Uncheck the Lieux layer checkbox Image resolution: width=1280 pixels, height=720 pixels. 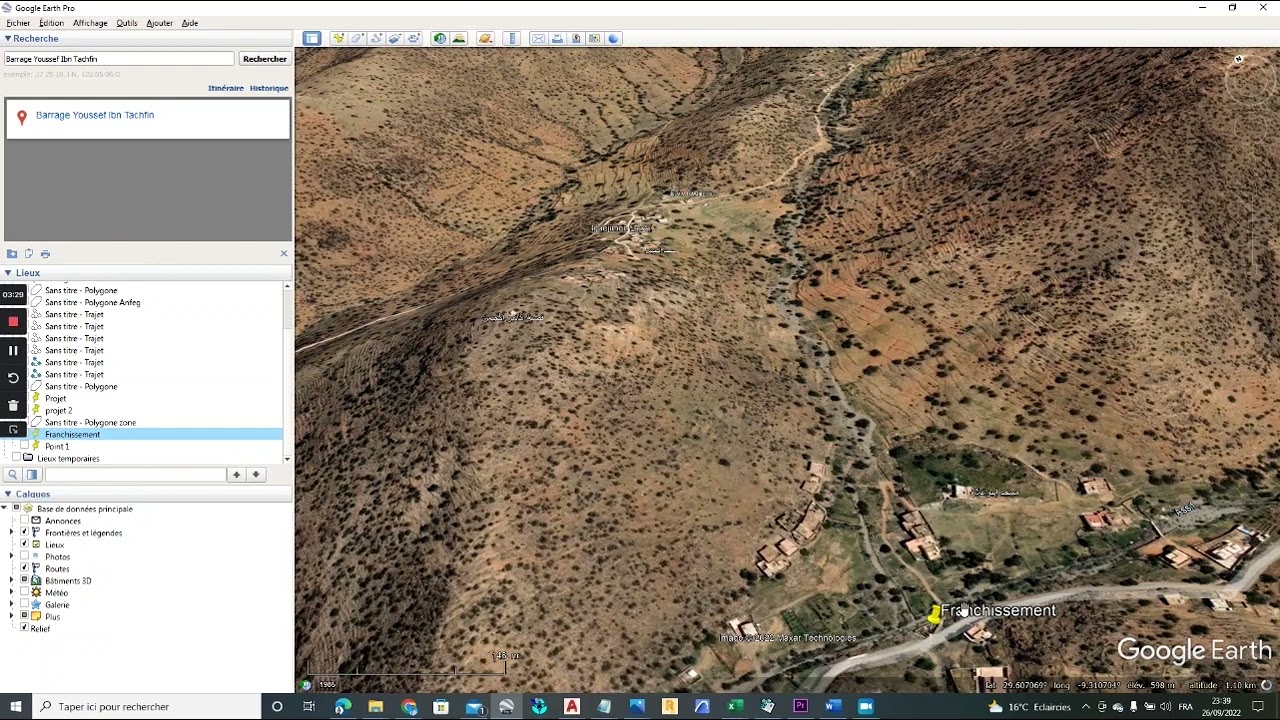(x=24, y=544)
